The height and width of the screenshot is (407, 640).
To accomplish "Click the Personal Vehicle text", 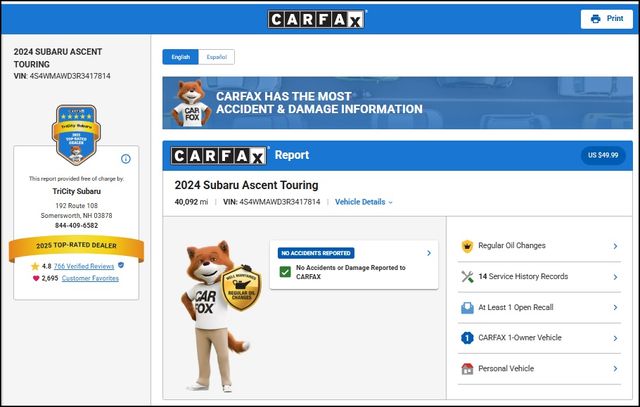I will pos(506,369).
